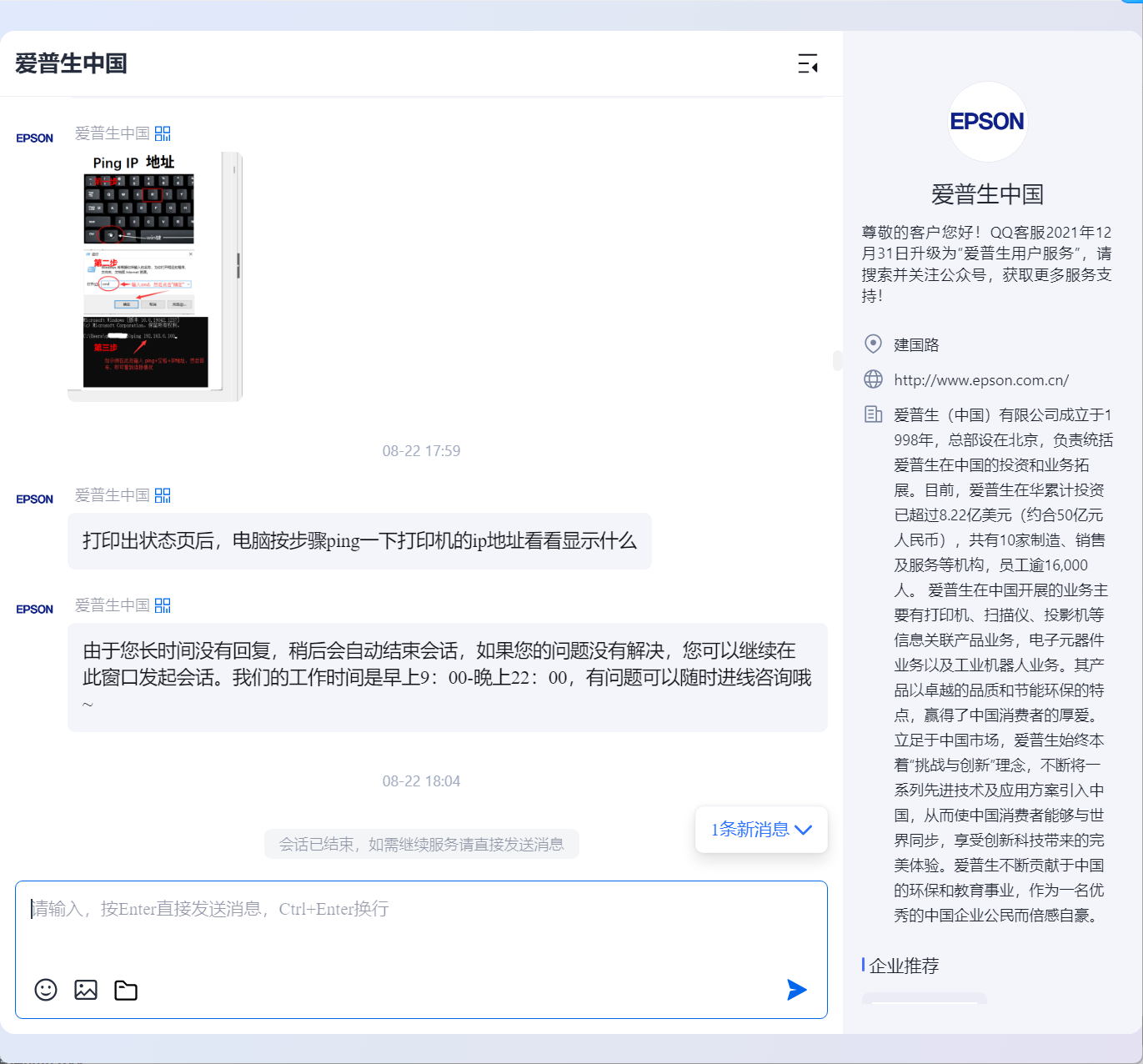Click the 企业推荐 section heading
This screenshot has height=1064, width=1143.
pyautogui.click(x=904, y=966)
